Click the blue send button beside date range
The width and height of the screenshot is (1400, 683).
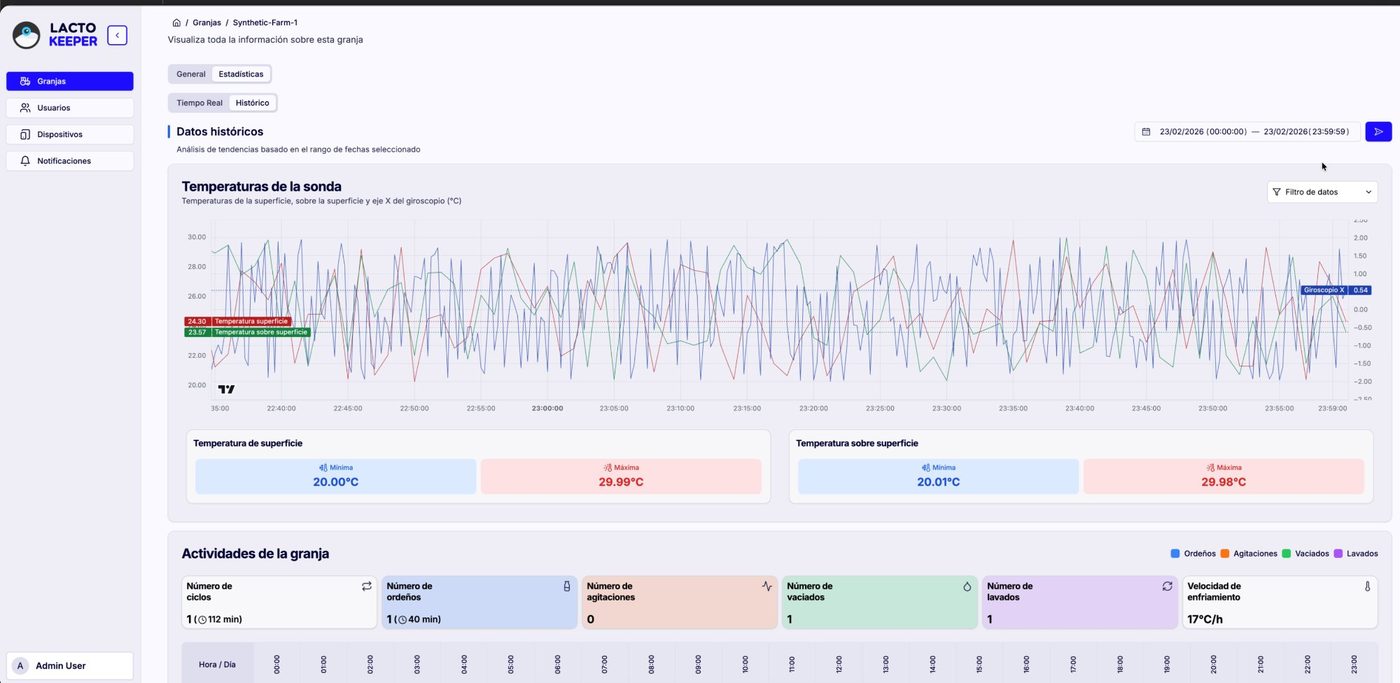pos(1378,131)
